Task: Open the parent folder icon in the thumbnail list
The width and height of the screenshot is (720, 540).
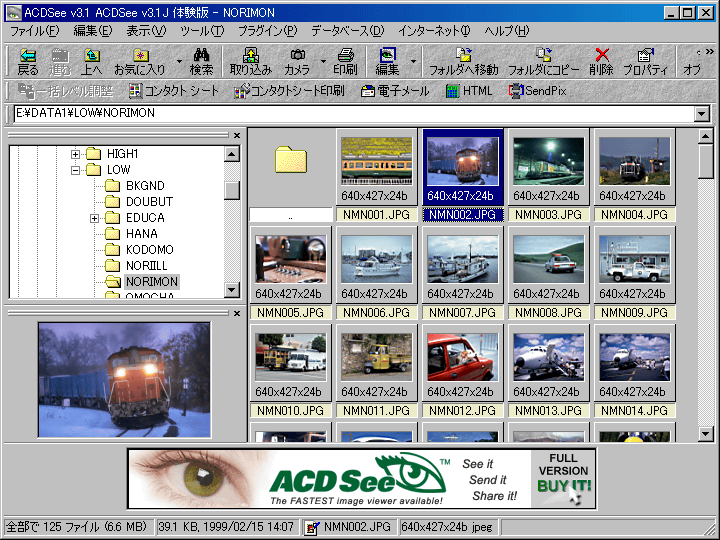Action: click(291, 160)
